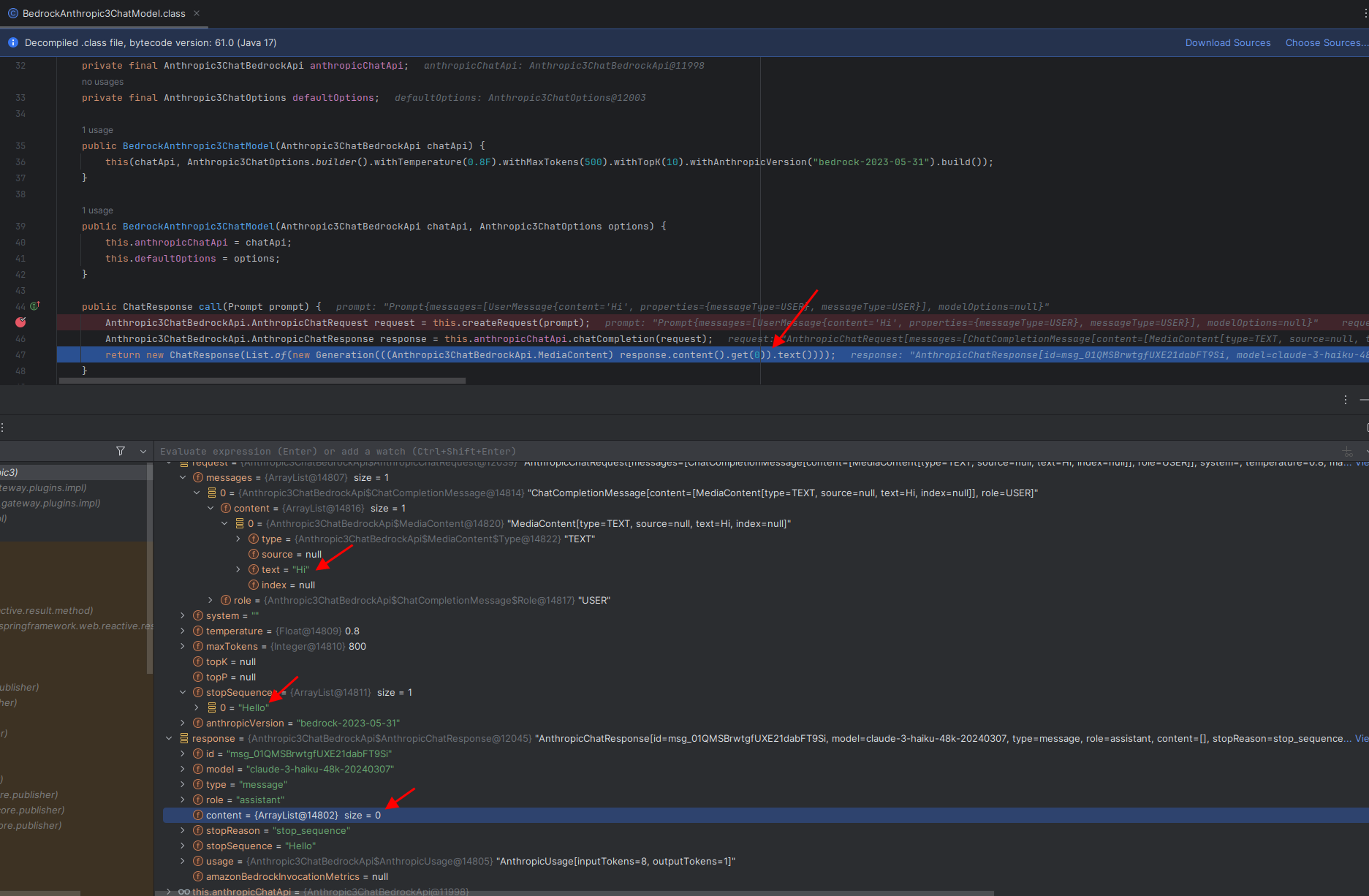Expand the role ChatCompletionMessage$Role node
Viewport: 1369px width, 896px height.
pos(211,600)
